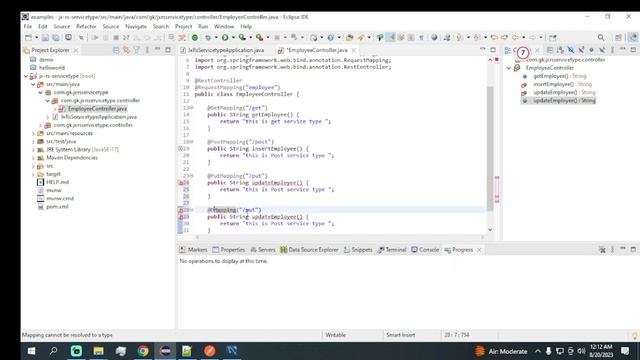Expand Maven Dependencies node
The image size is (640, 360).
click(33, 158)
